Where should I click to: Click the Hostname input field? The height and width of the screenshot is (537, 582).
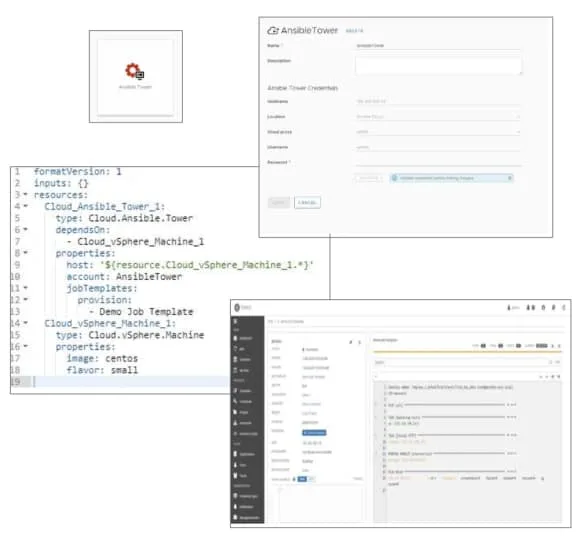coord(437,101)
